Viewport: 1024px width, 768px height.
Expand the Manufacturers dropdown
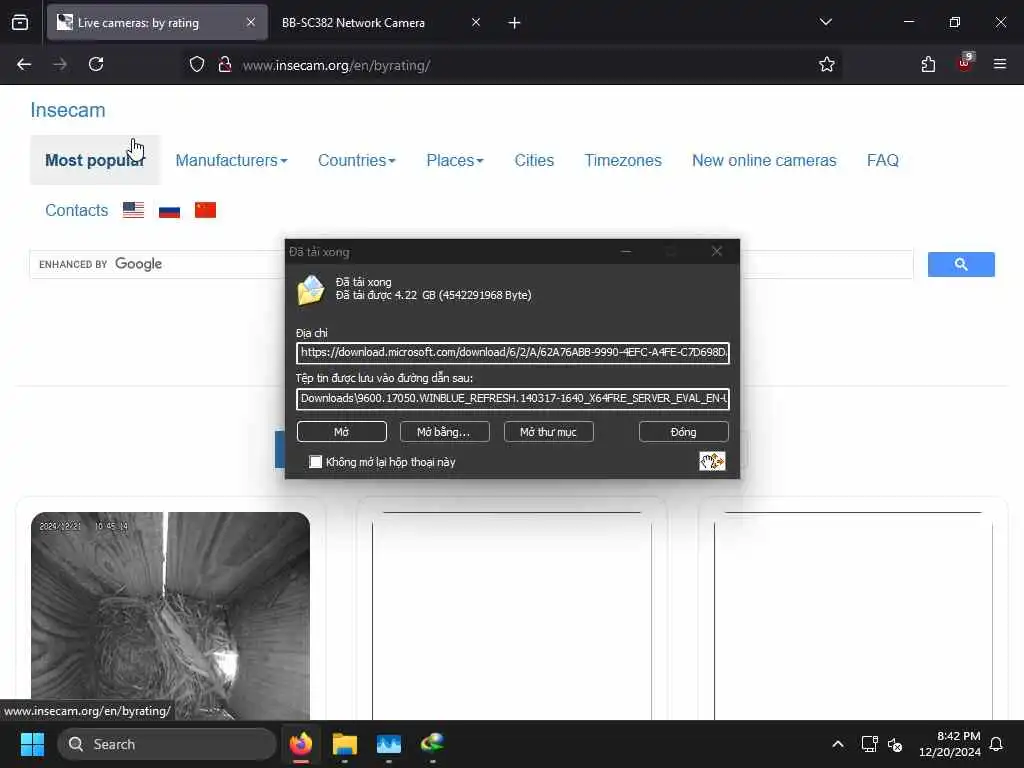231,160
